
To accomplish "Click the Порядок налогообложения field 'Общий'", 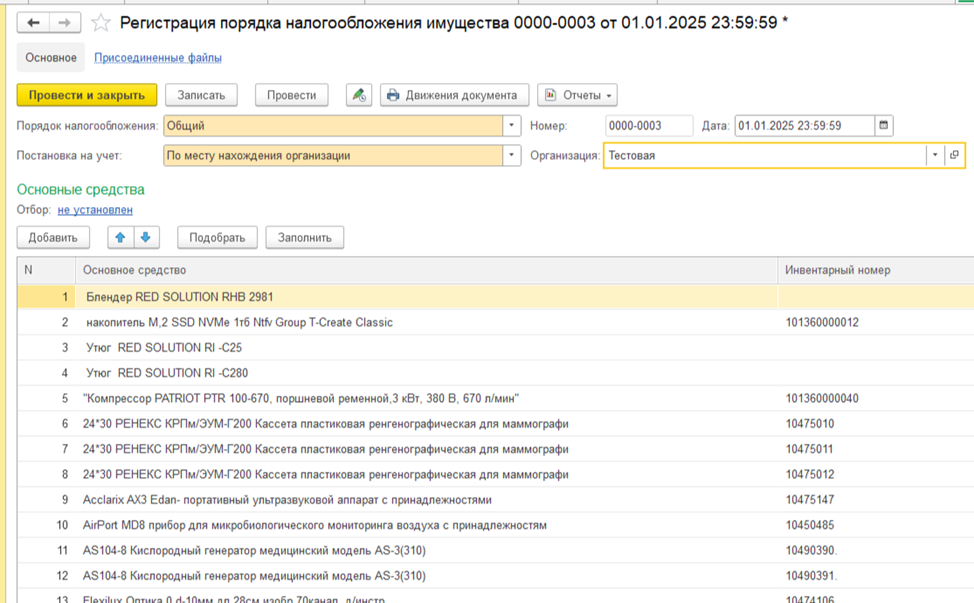I will (x=333, y=125).
